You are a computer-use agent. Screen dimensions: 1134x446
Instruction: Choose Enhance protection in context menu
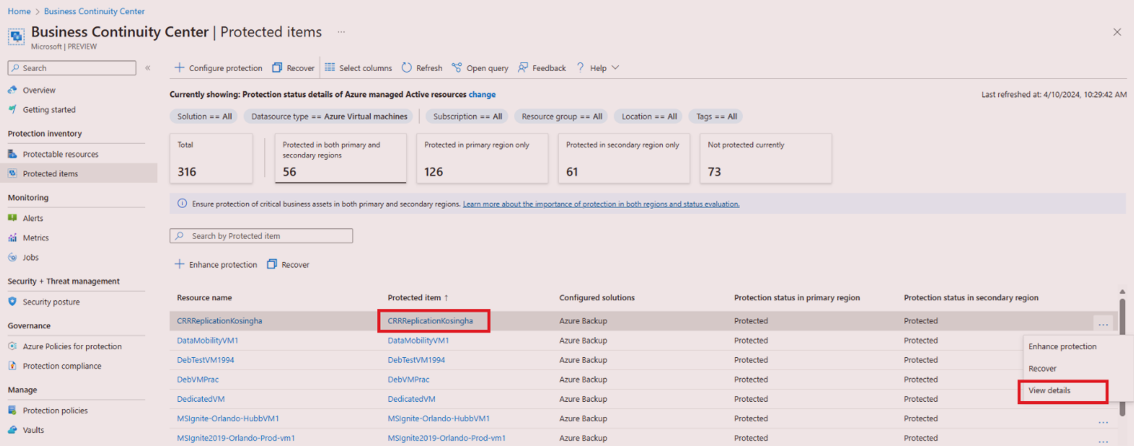tap(1062, 346)
